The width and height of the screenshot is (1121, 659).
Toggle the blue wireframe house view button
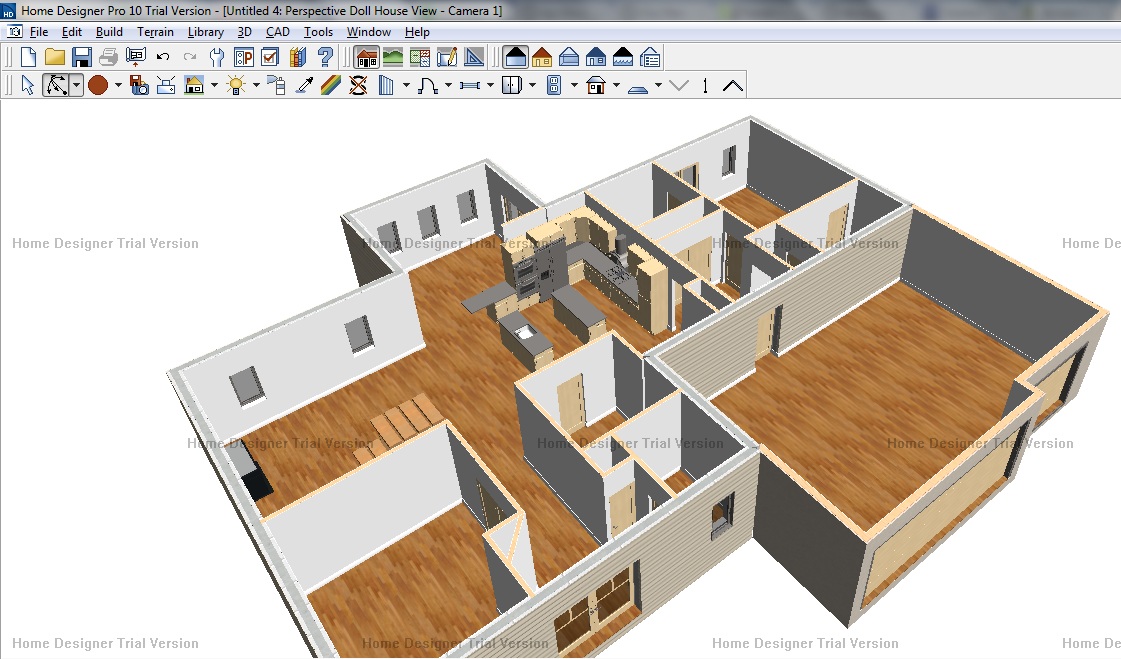[x=569, y=57]
